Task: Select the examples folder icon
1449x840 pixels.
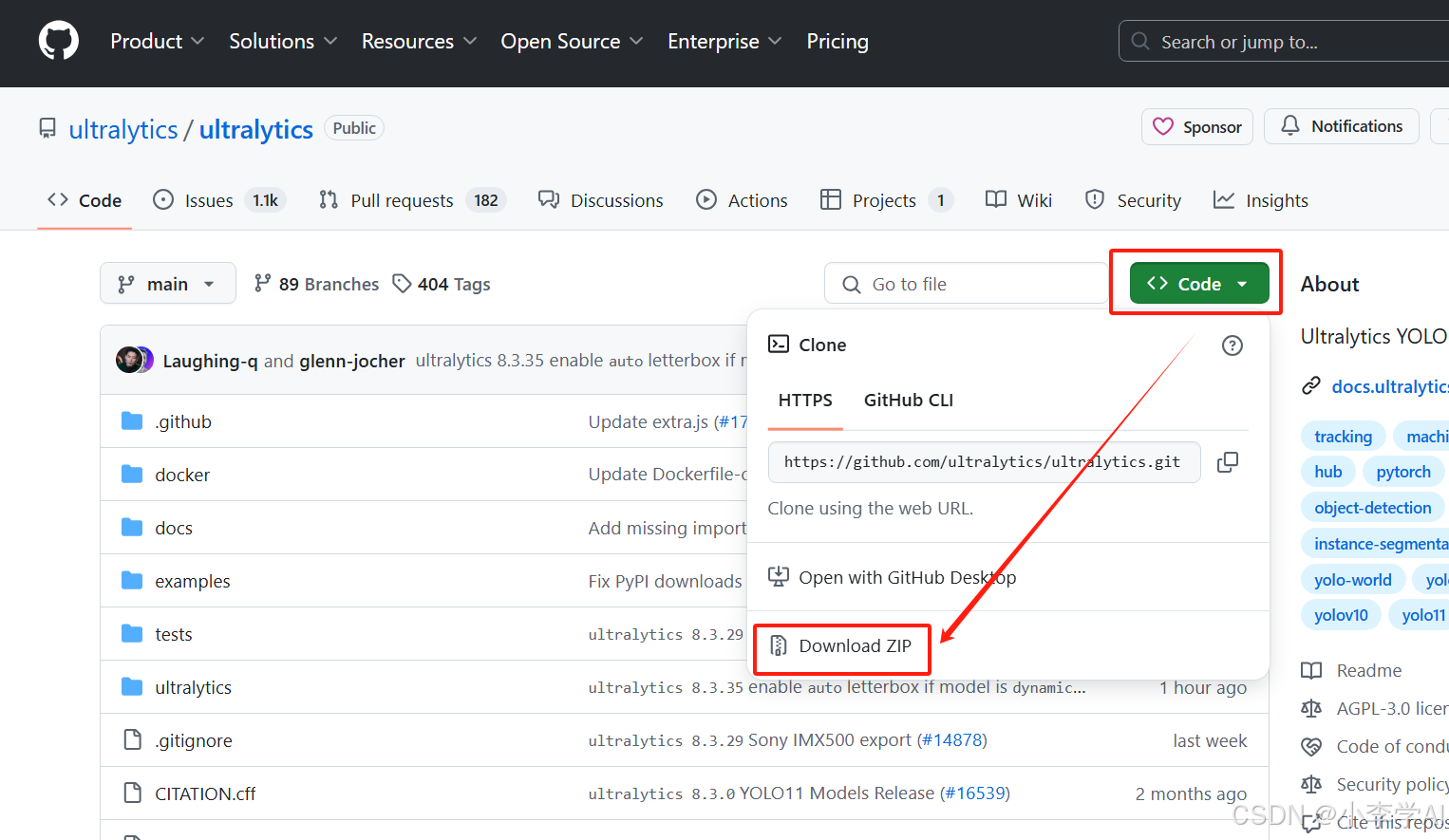Action: [x=132, y=581]
